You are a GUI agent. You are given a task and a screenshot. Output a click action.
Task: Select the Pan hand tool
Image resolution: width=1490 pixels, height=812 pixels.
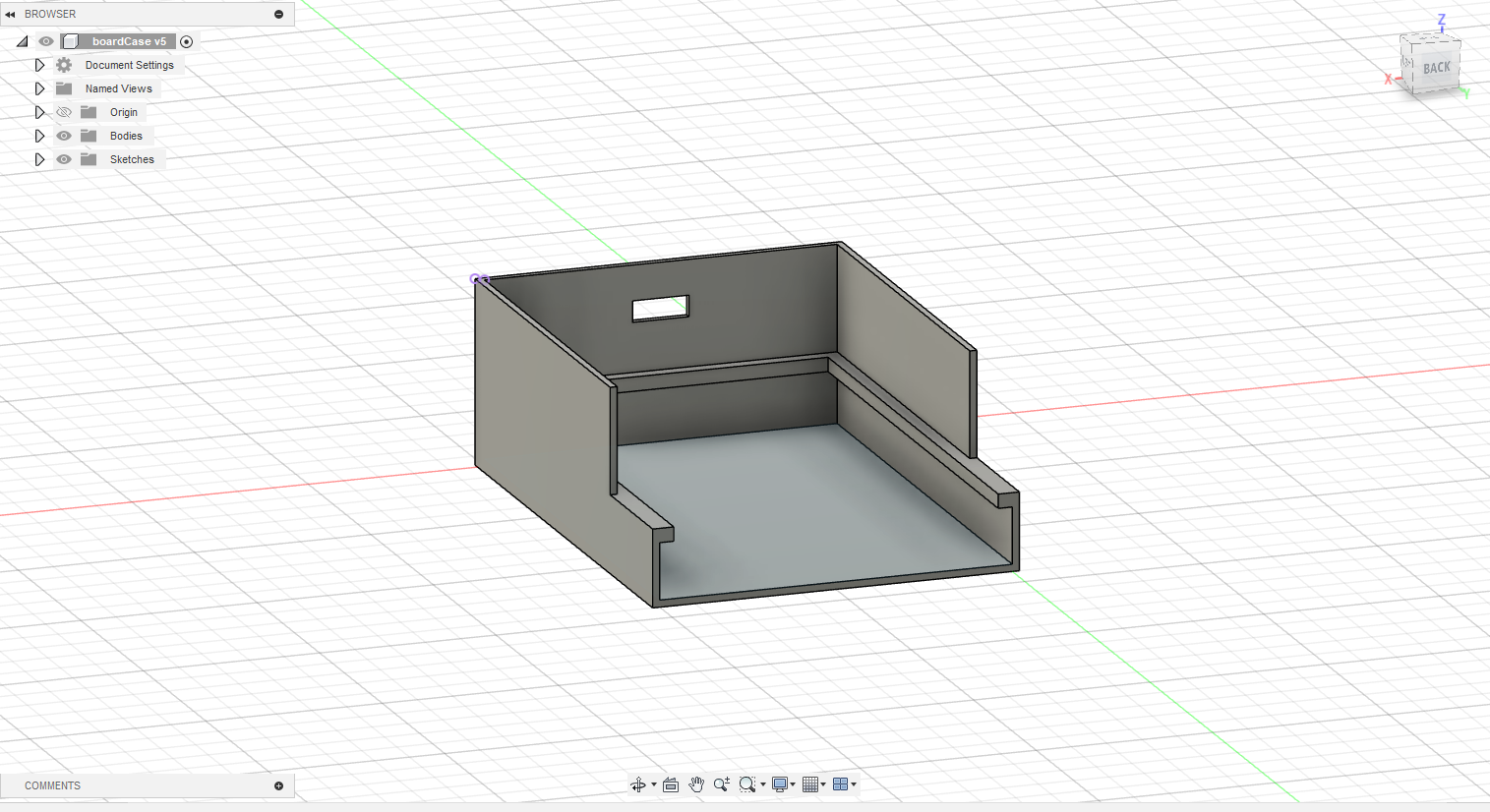pyautogui.click(x=696, y=784)
